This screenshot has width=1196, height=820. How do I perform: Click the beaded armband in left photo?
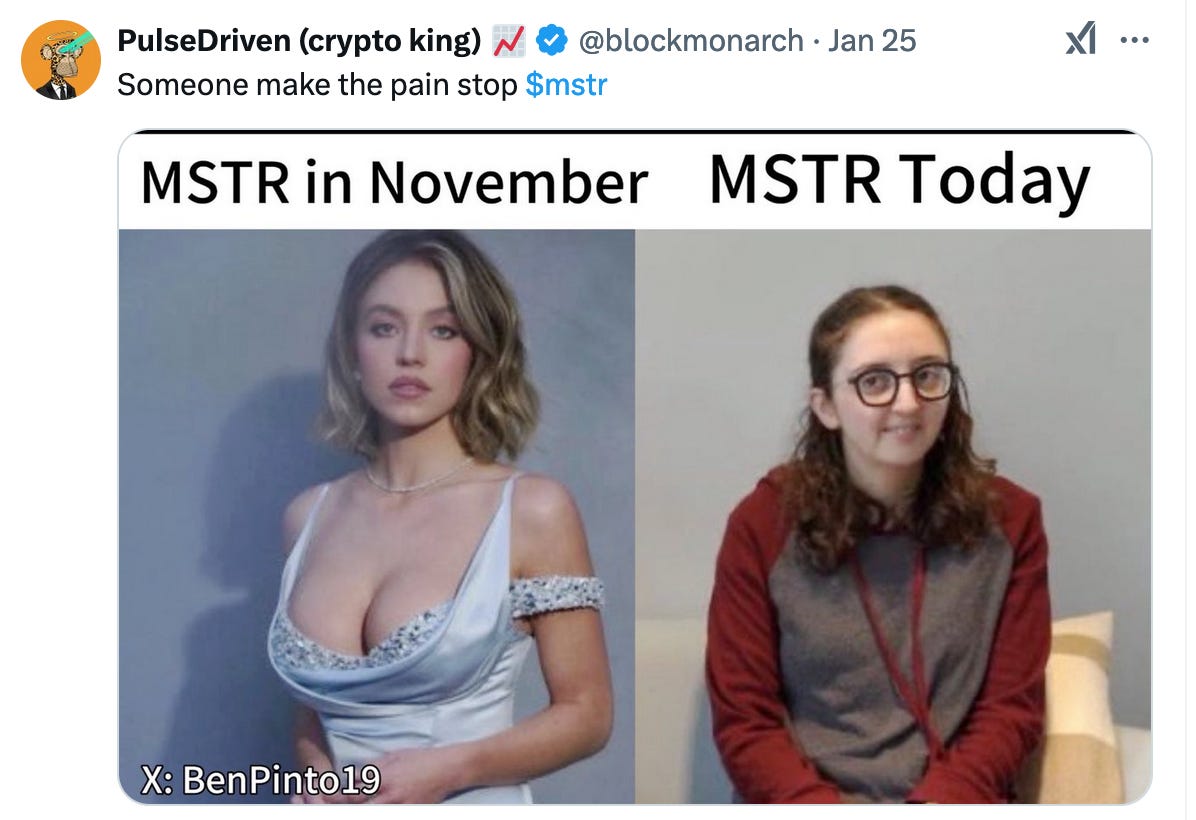tap(557, 594)
